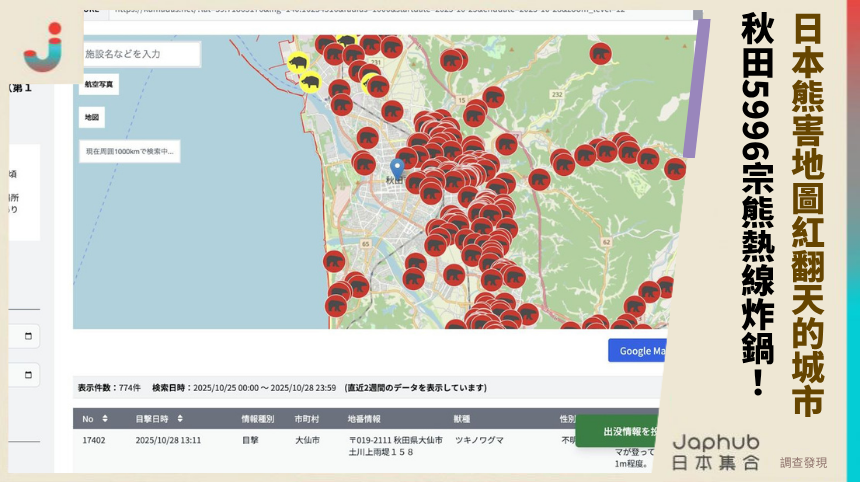The height and width of the screenshot is (482, 860).
Task: Click the 地番情報 column header
Action: (364, 419)
